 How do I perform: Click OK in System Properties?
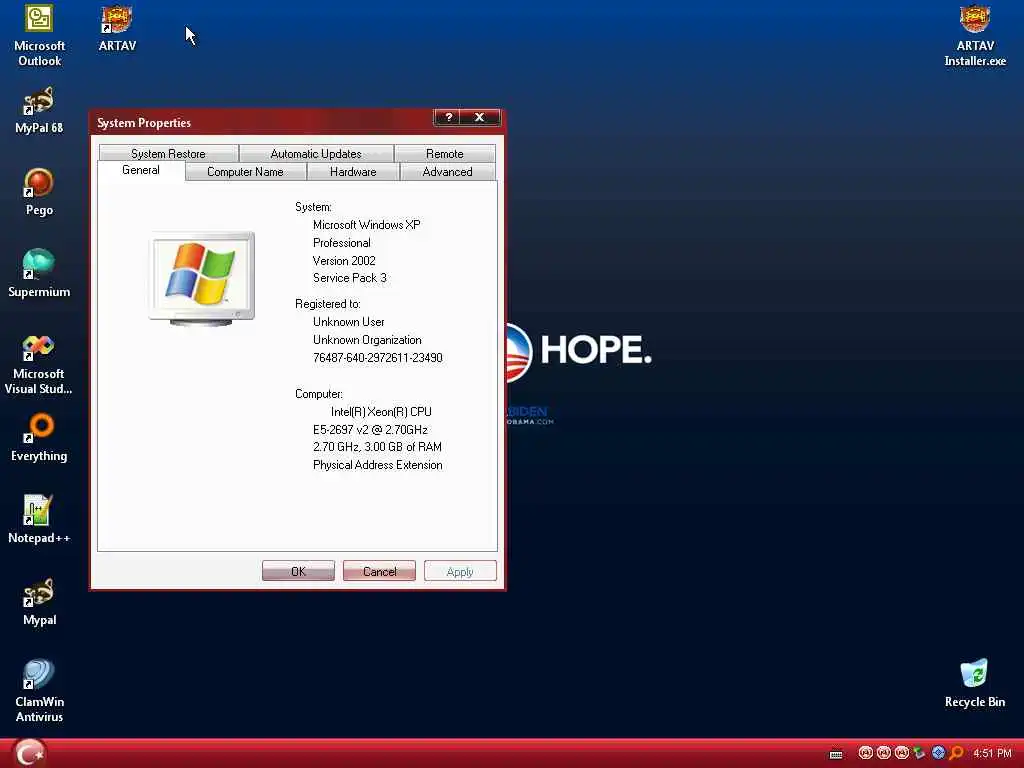pyautogui.click(x=298, y=571)
